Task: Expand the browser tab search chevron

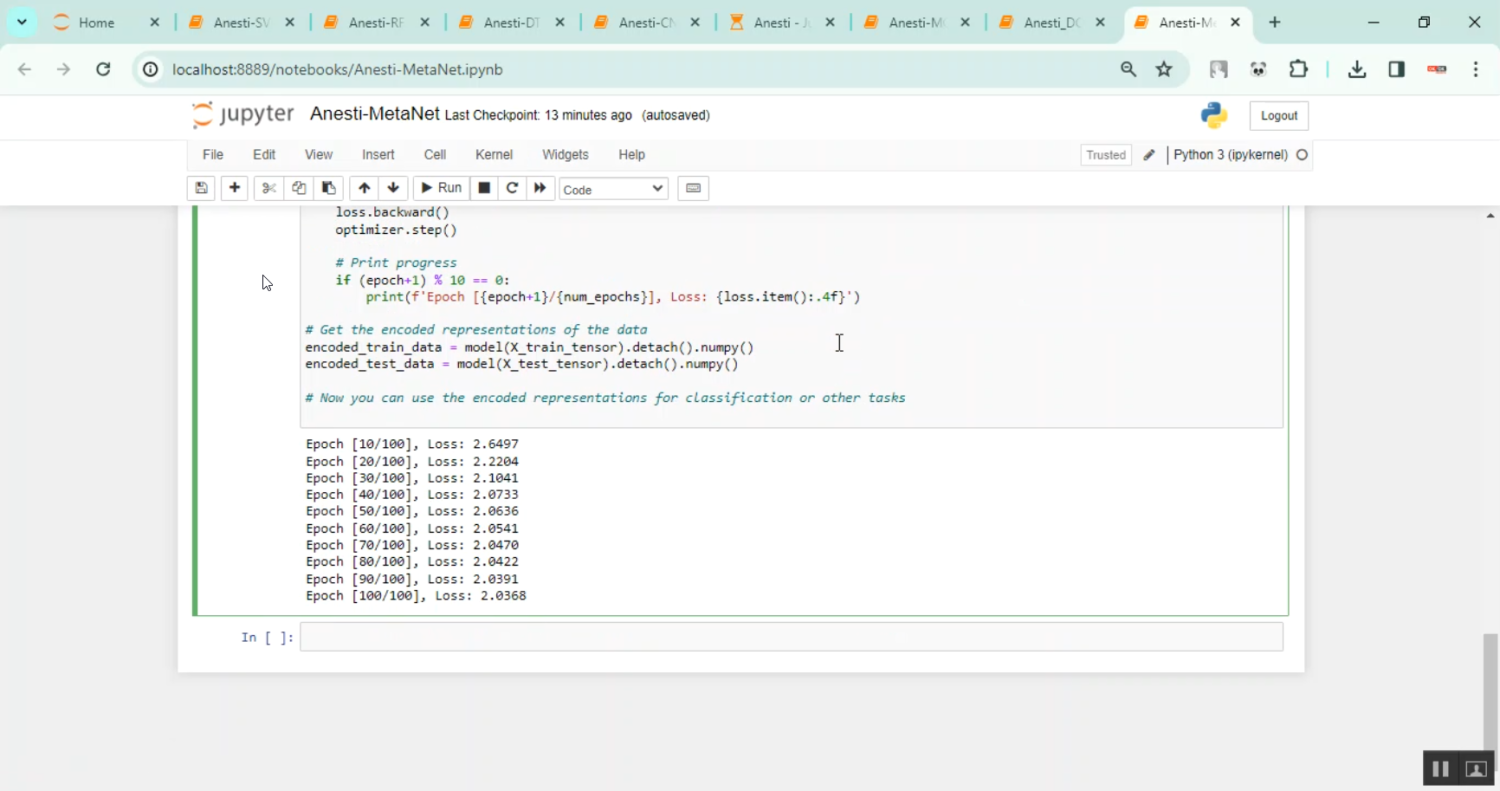Action: coord(21,22)
